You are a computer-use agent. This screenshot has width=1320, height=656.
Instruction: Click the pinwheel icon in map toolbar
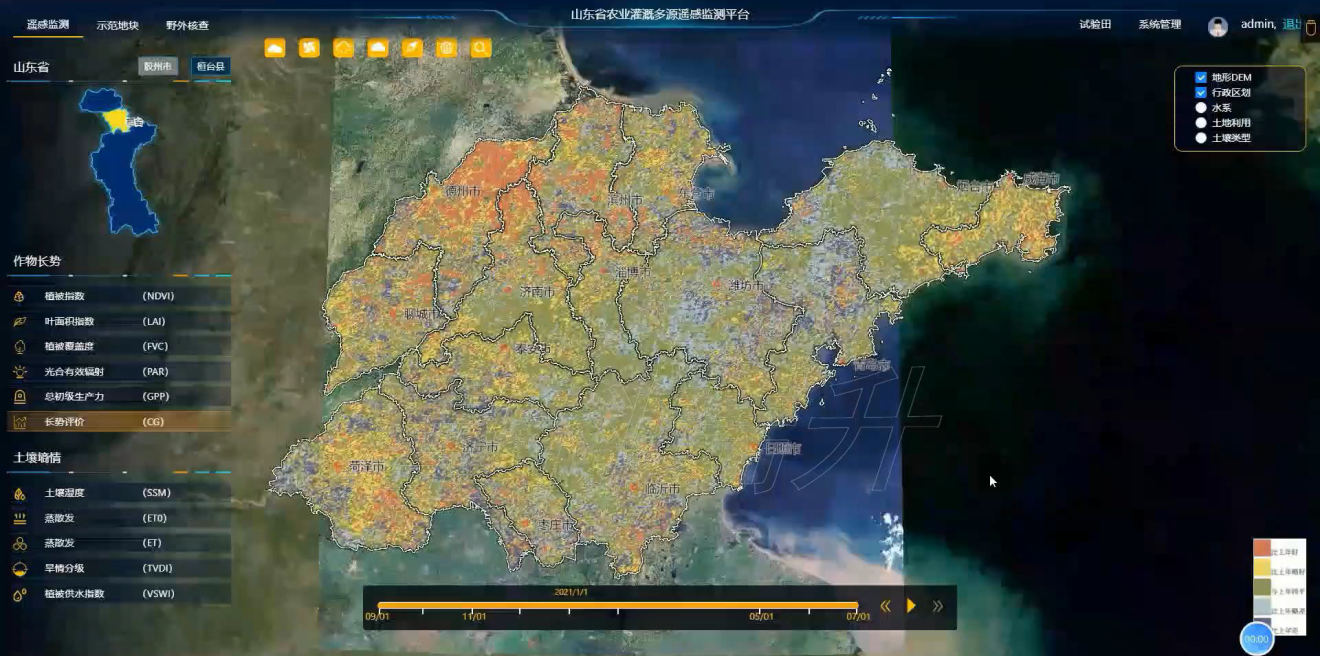pyautogui.click(x=309, y=48)
